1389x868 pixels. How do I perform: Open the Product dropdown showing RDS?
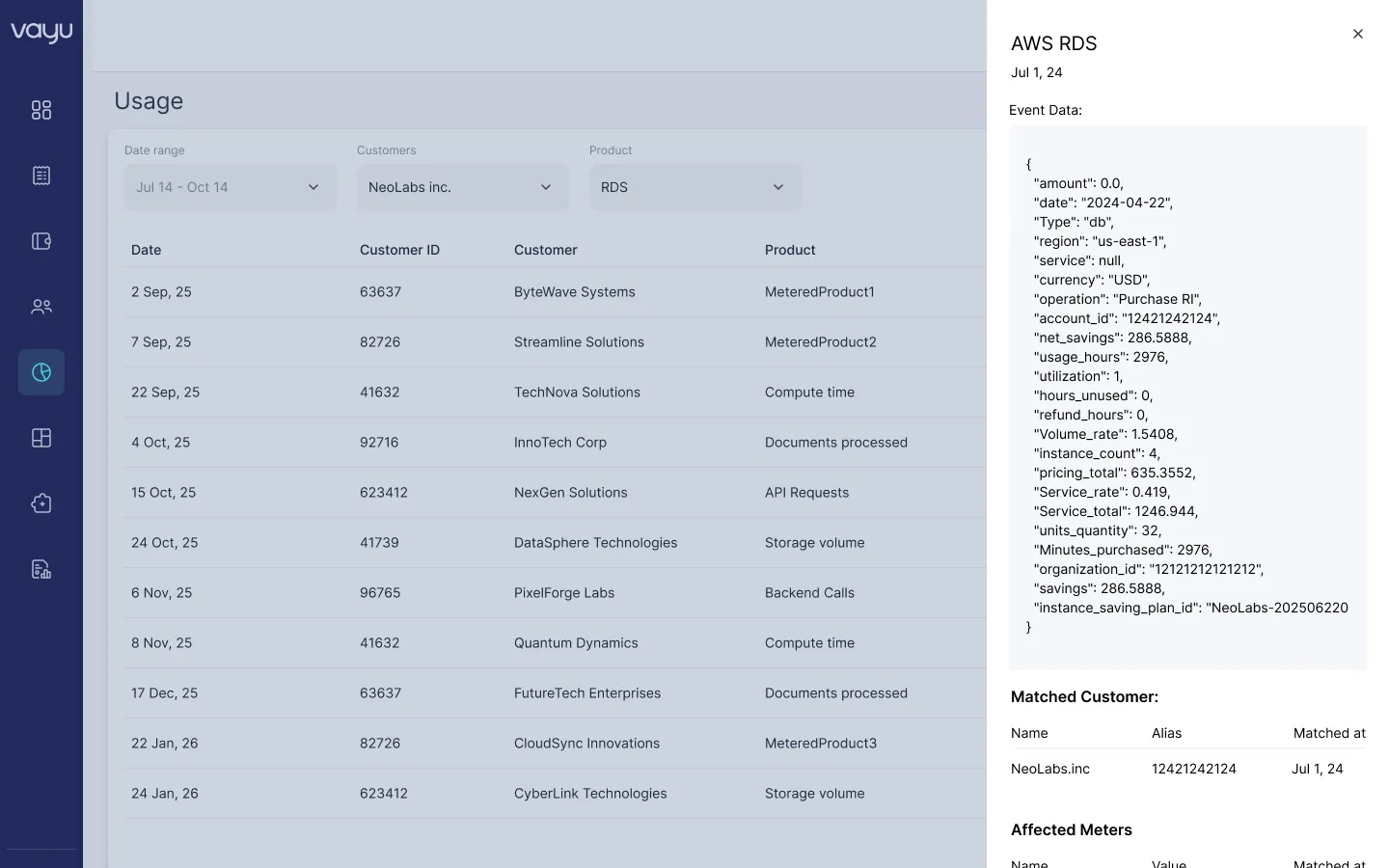tap(695, 187)
